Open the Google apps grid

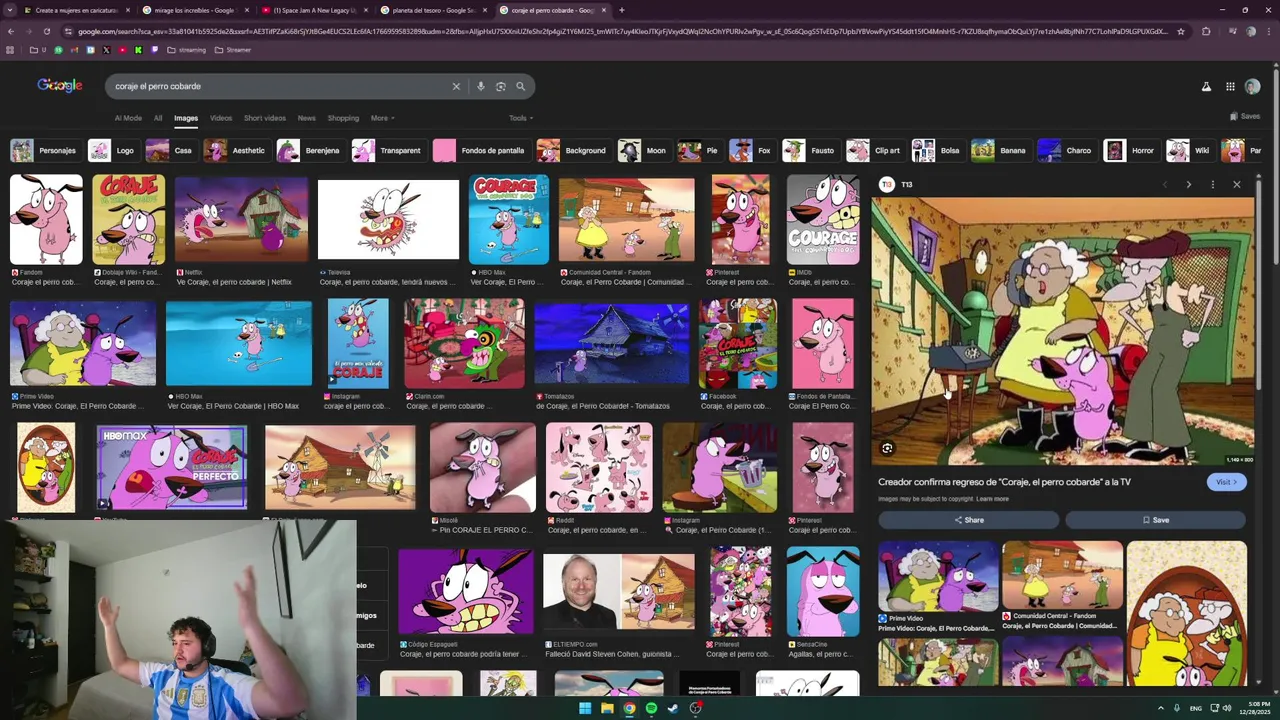coord(1230,87)
